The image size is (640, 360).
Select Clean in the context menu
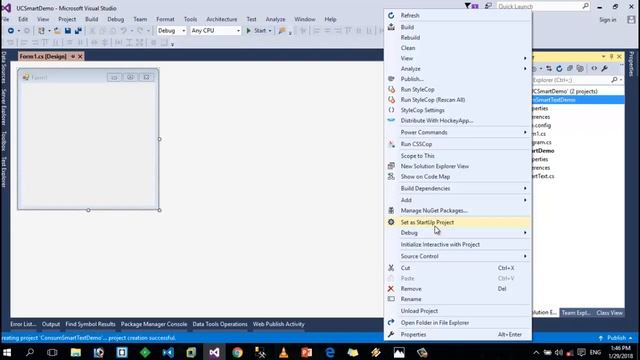point(458,48)
